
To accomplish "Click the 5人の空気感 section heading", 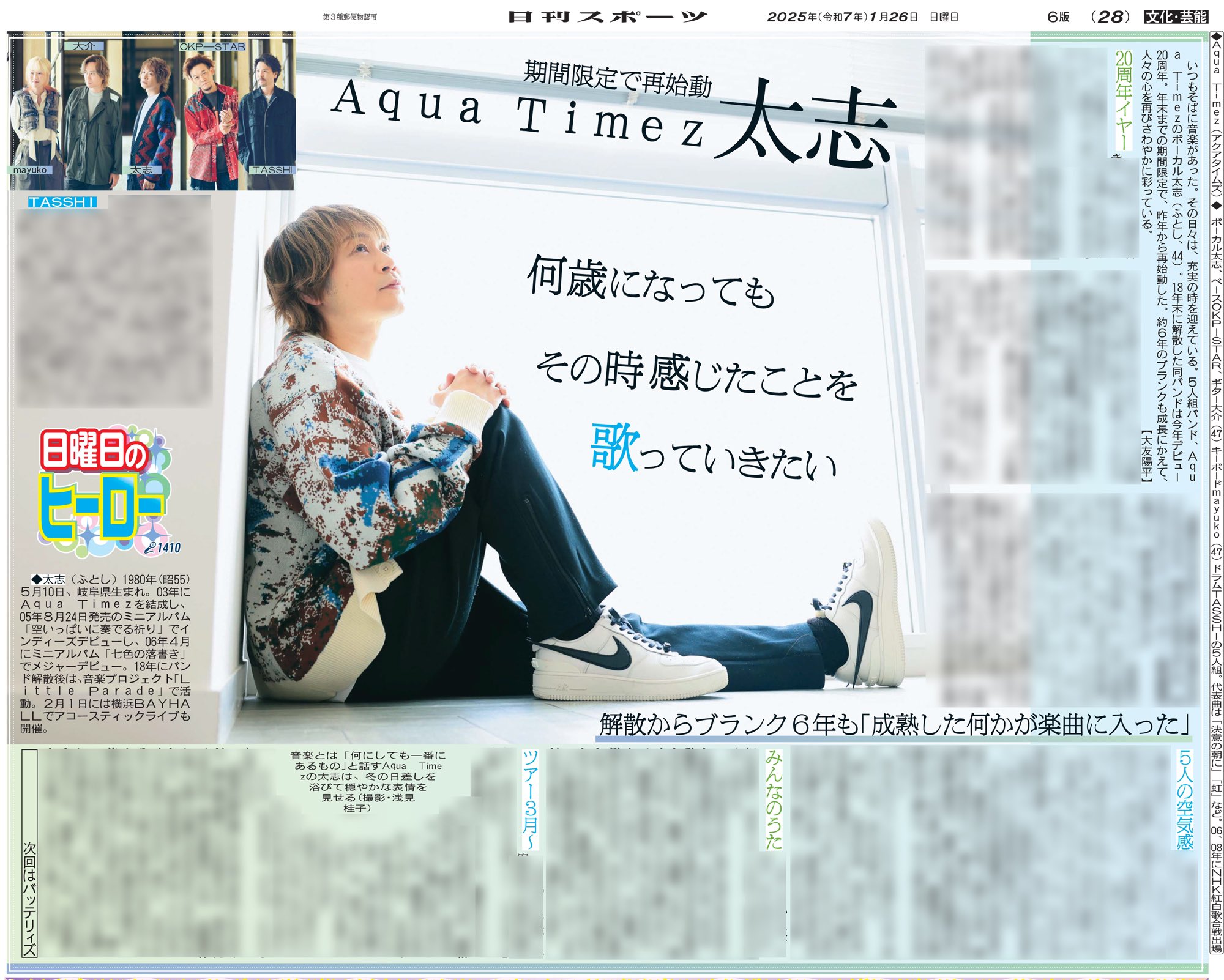I will (1185, 799).
